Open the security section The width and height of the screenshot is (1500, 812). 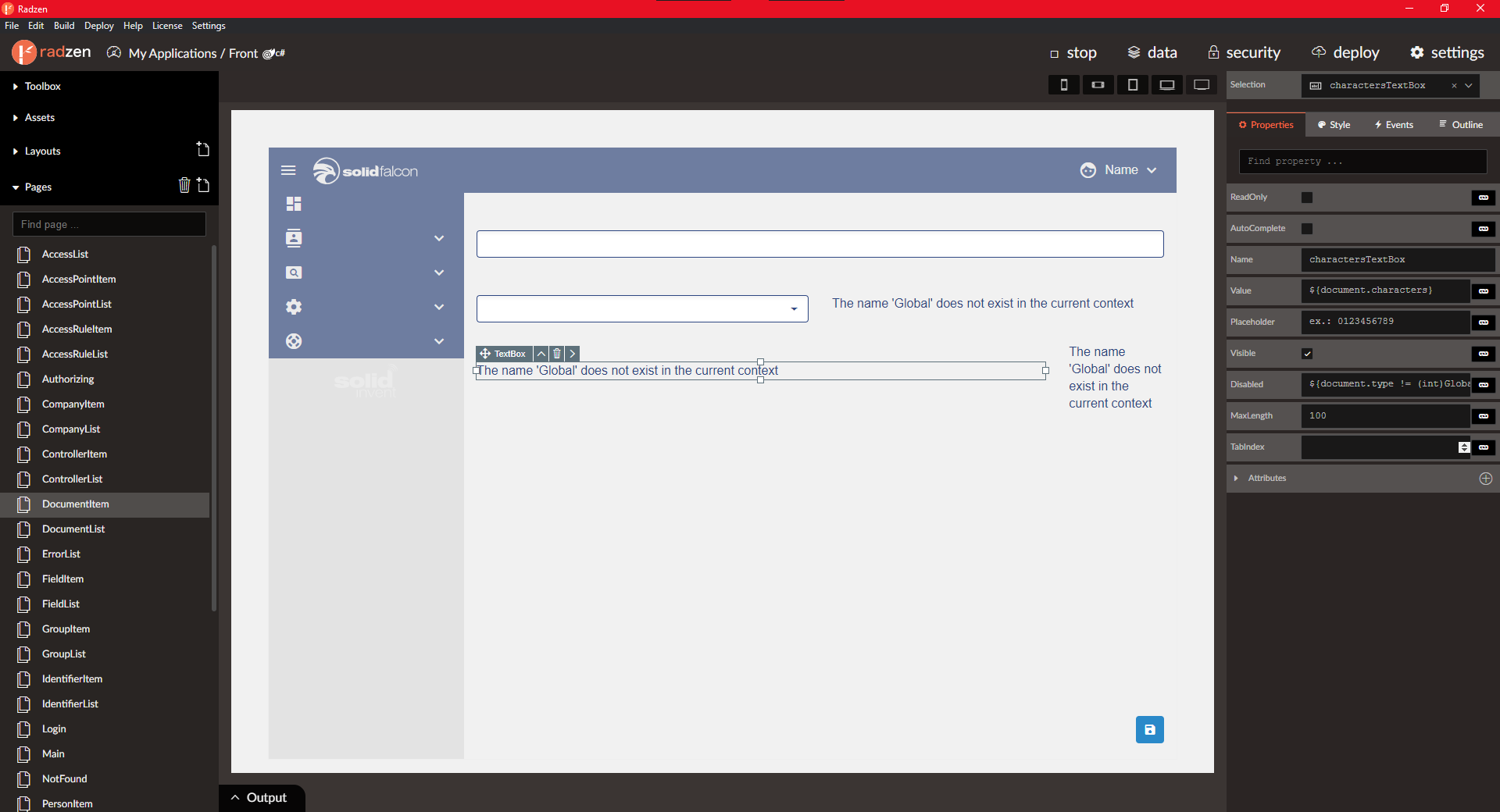(x=1244, y=52)
